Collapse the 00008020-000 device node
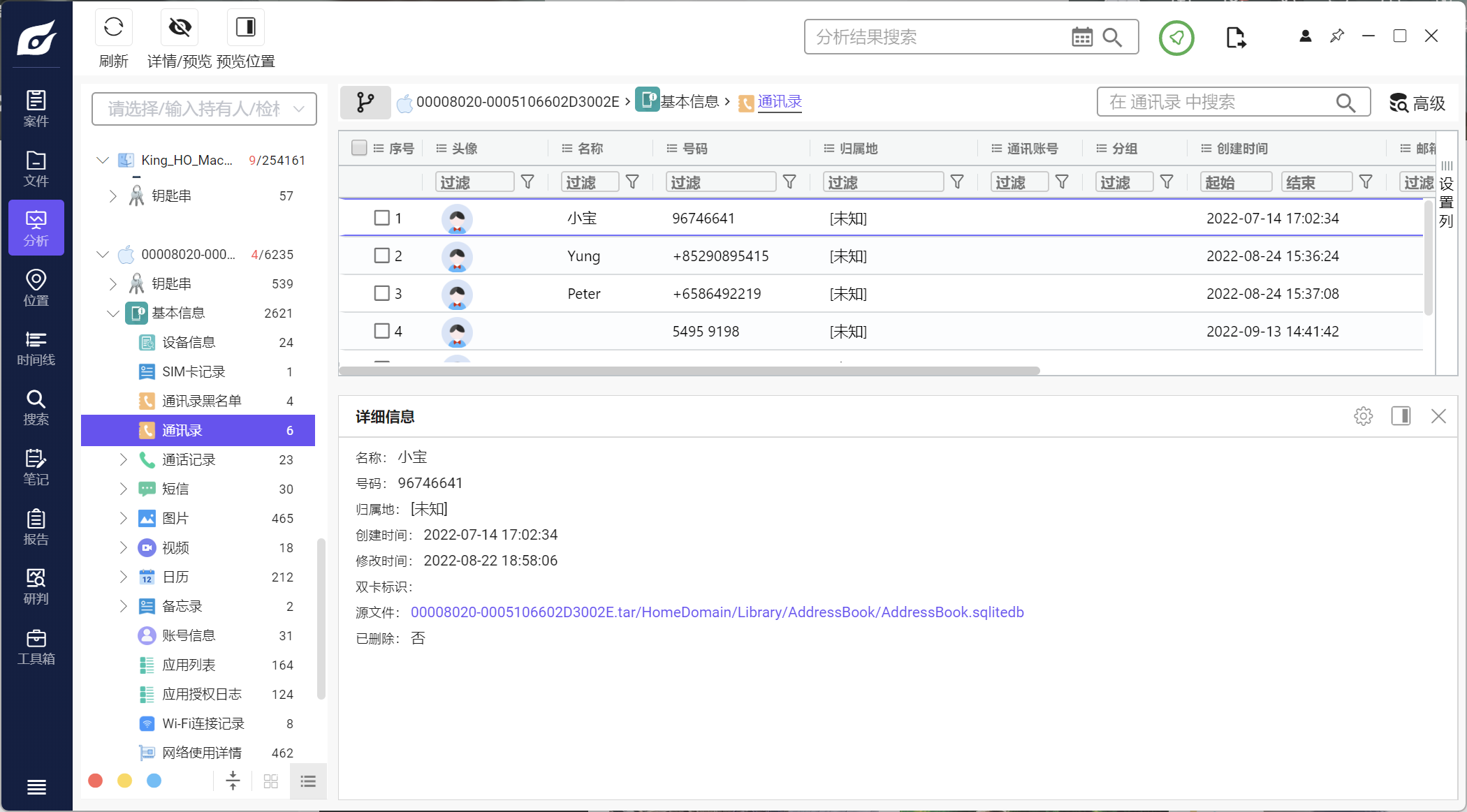This screenshot has width=1467, height=812. (x=103, y=255)
